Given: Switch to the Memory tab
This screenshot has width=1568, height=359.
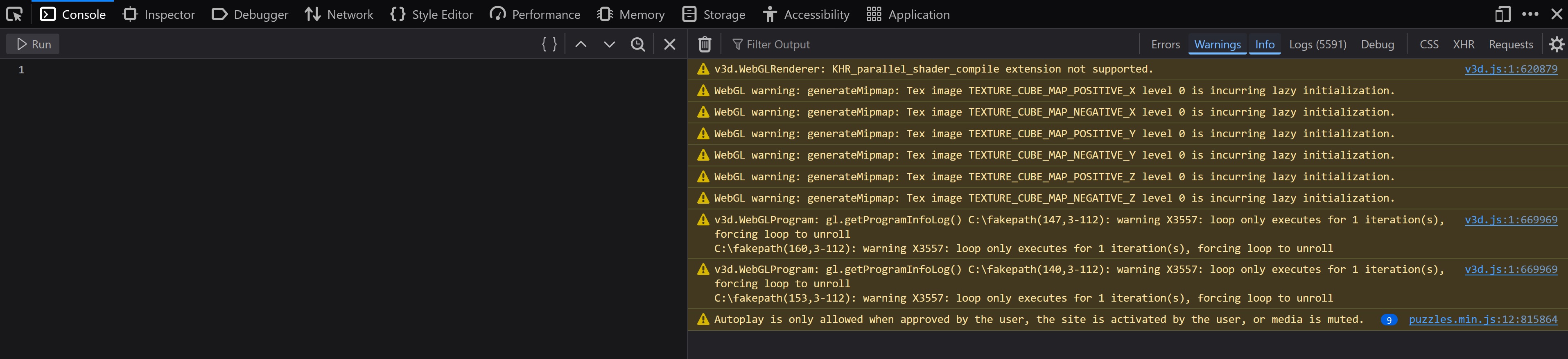Looking at the screenshot, I should pos(630,14).
